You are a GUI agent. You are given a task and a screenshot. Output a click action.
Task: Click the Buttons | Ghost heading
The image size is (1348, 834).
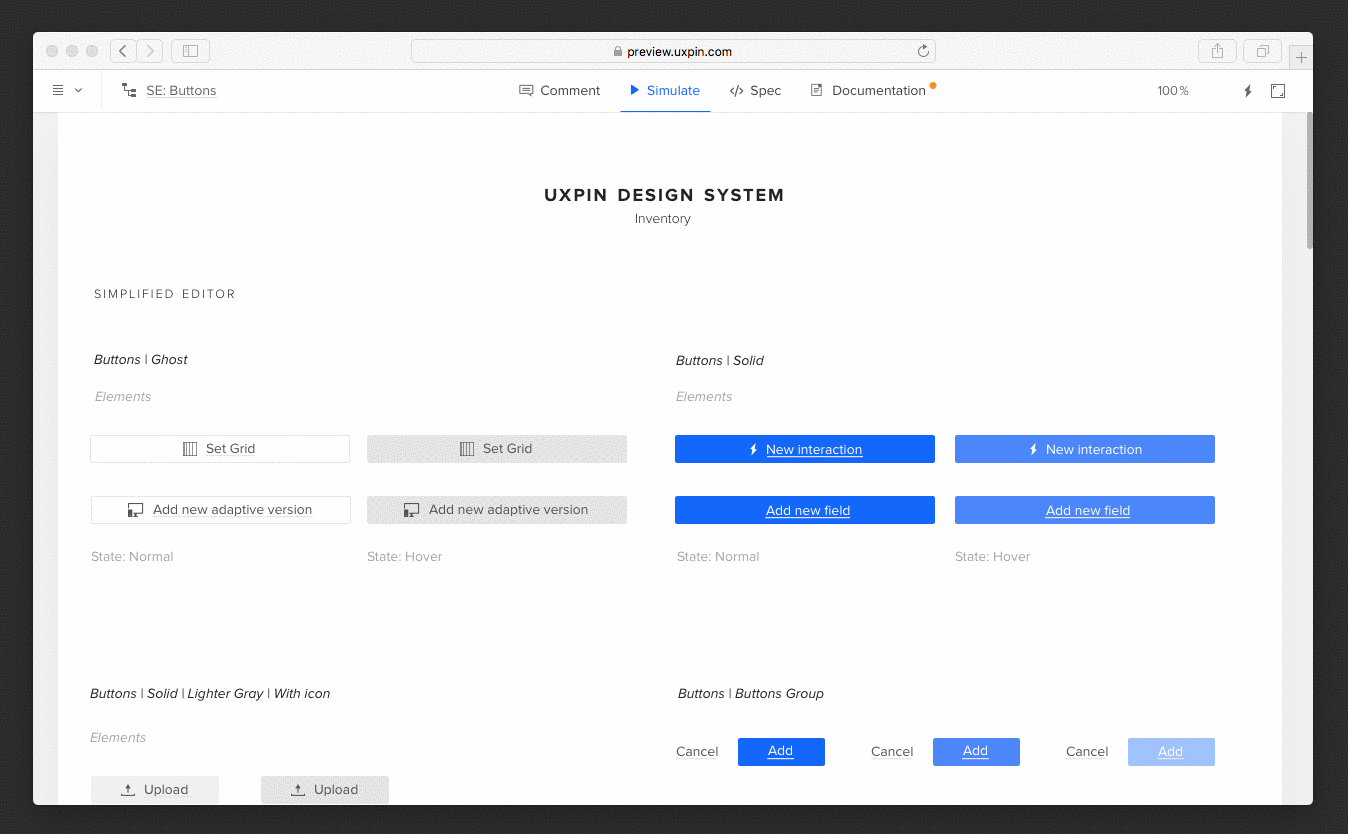(141, 359)
